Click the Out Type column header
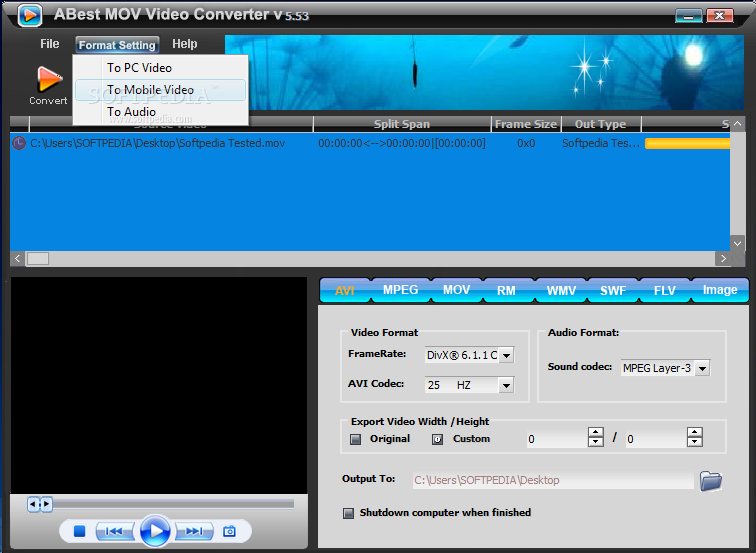 tap(601, 124)
